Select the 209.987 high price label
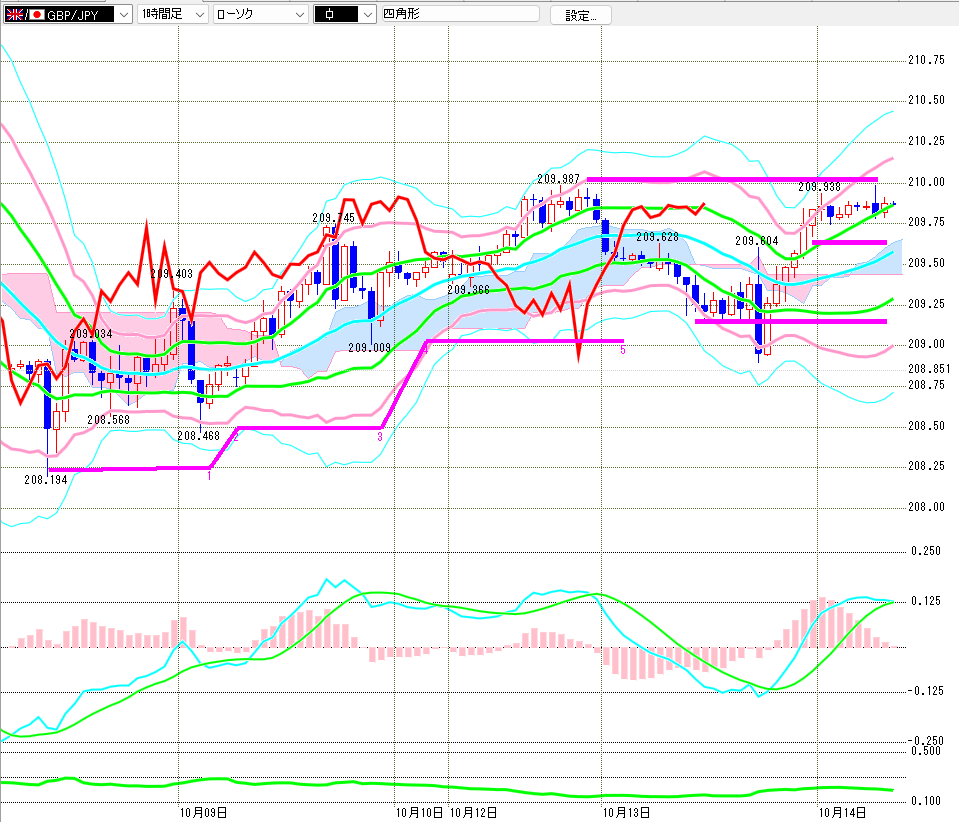The height and width of the screenshot is (822, 959). pos(558,179)
